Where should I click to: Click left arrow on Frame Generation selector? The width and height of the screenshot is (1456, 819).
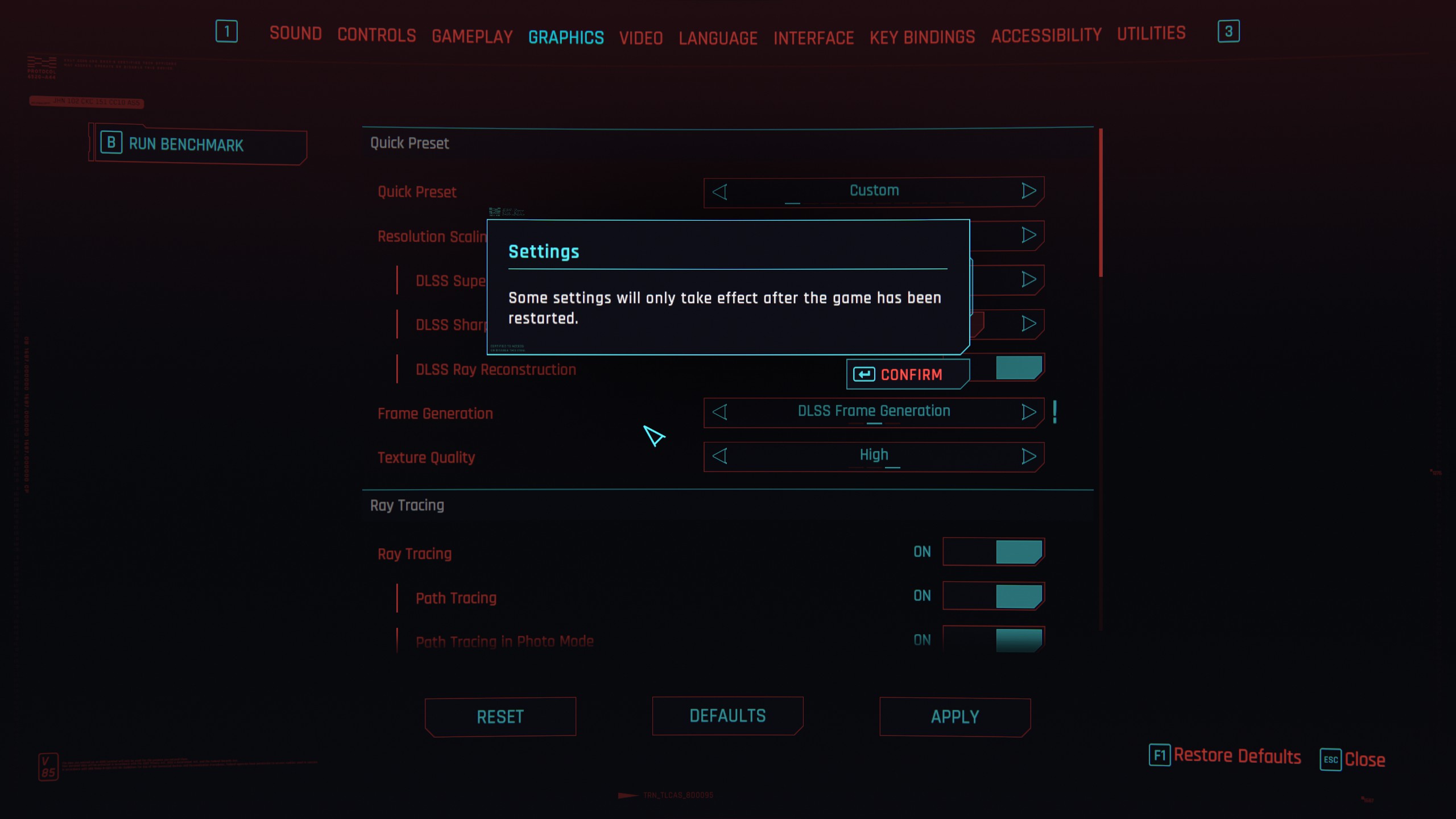(720, 411)
